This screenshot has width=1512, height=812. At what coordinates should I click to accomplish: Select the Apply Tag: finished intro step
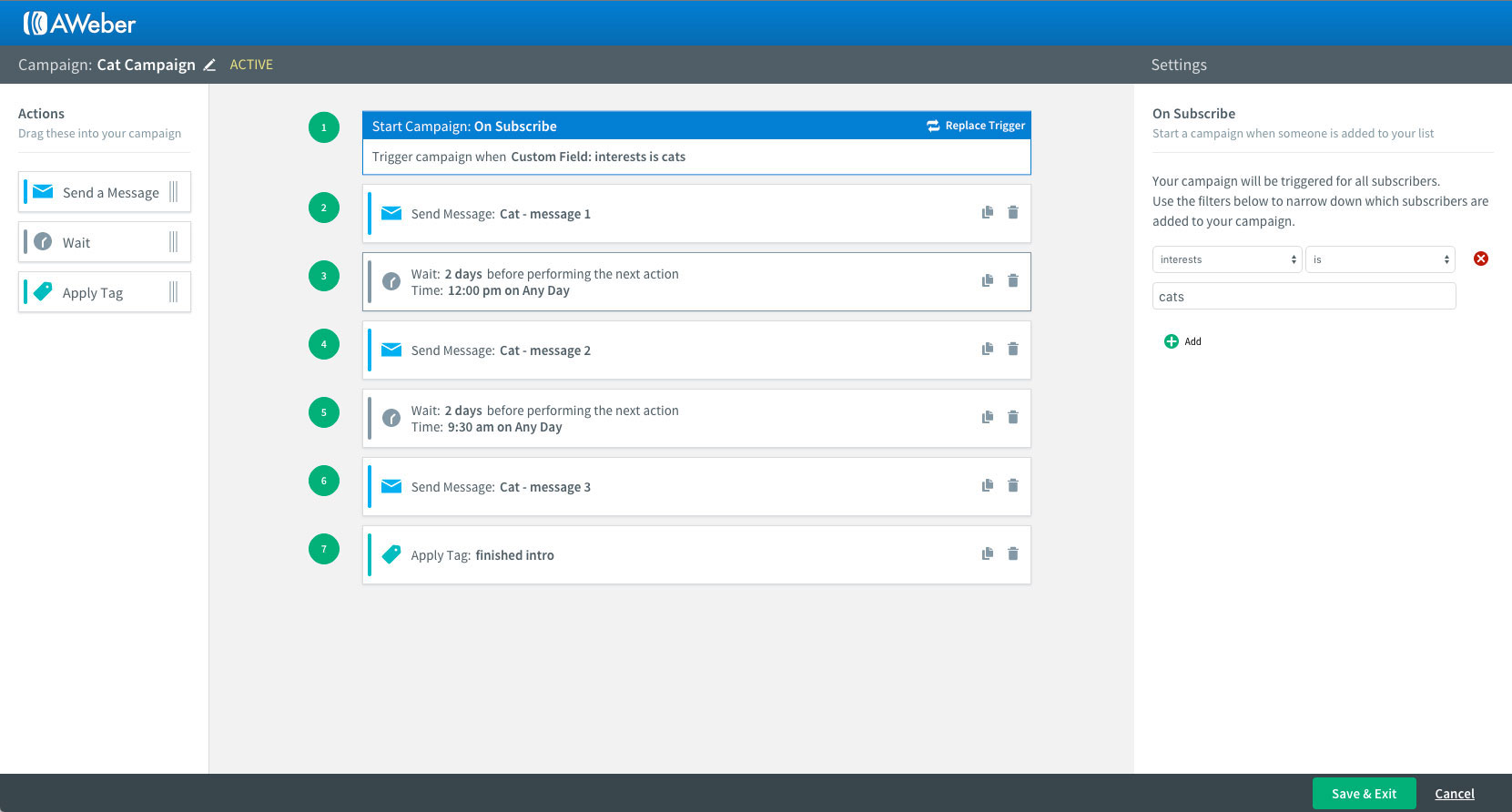point(696,555)
